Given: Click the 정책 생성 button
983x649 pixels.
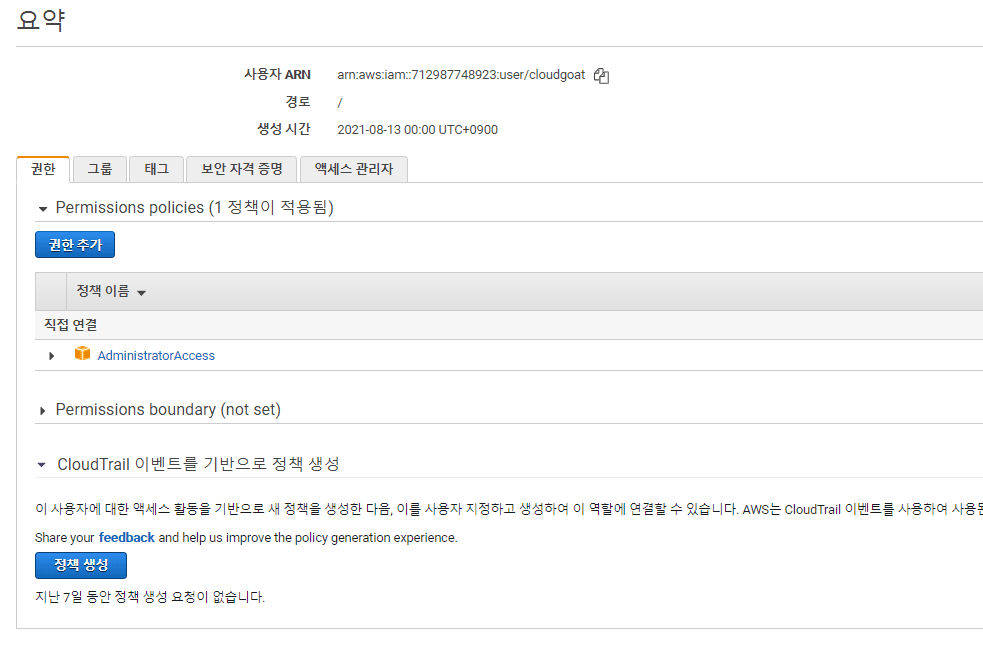Looking at the screenshot, I should click(x=81, y=565).
